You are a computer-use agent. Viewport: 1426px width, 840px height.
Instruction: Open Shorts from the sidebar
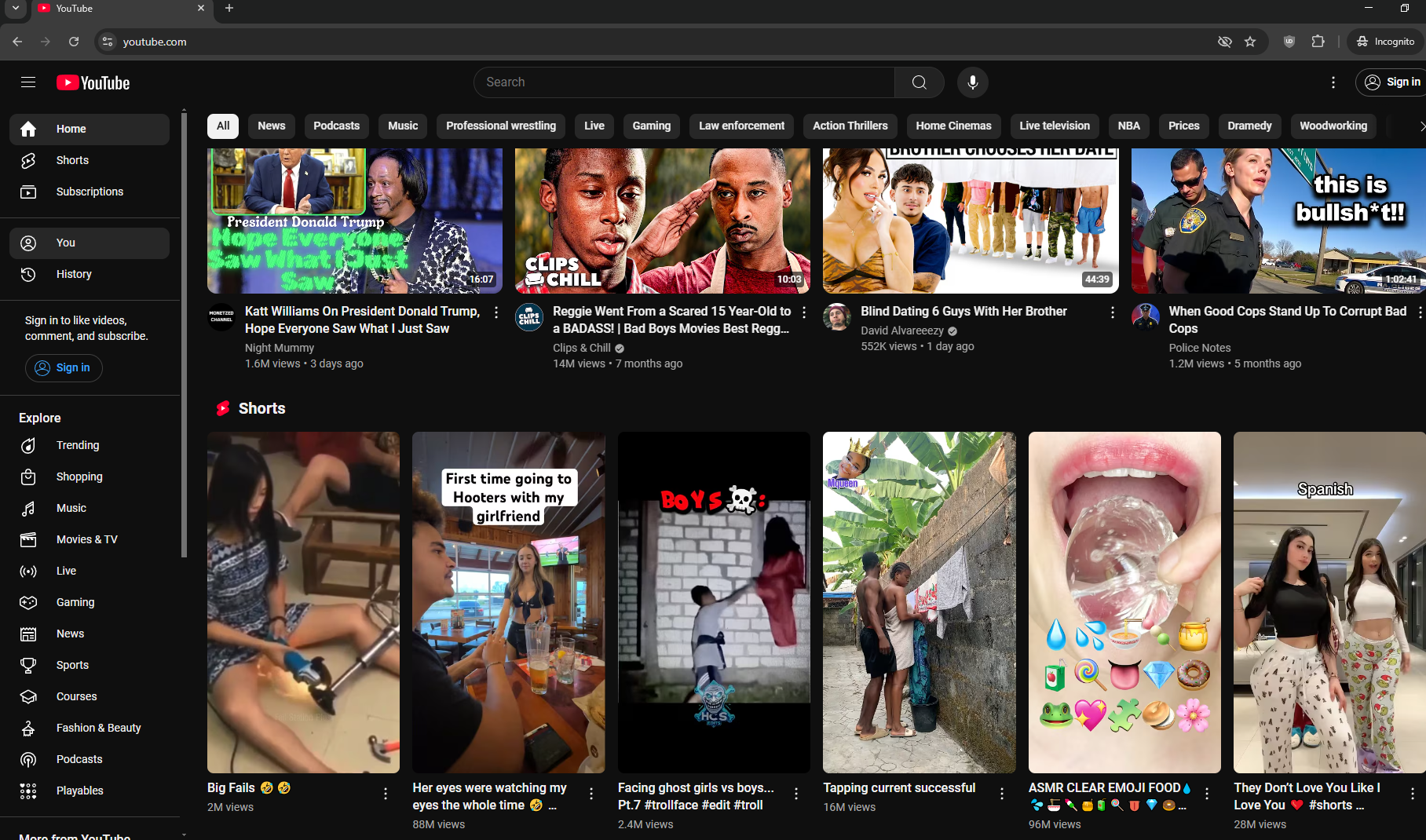coord(72,160)
